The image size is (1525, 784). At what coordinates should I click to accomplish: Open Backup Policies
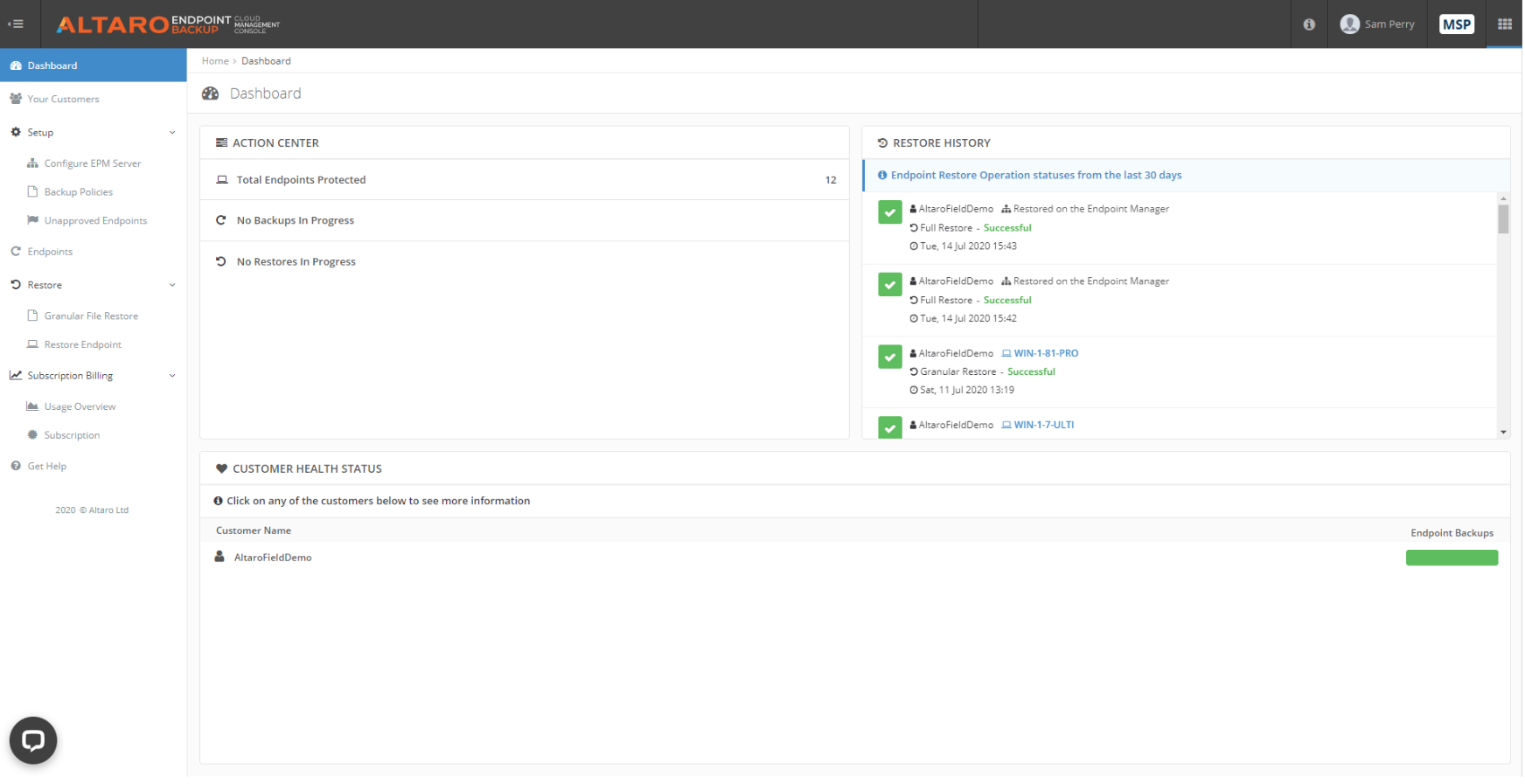[x=79, y=192]
